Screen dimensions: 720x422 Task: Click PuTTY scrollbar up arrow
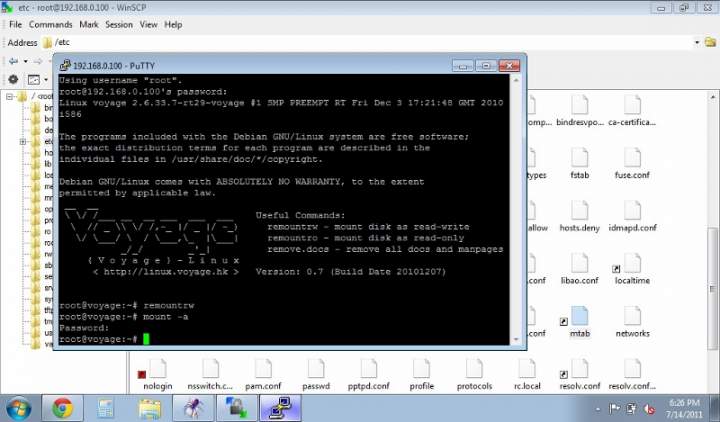tap(516, 80)
